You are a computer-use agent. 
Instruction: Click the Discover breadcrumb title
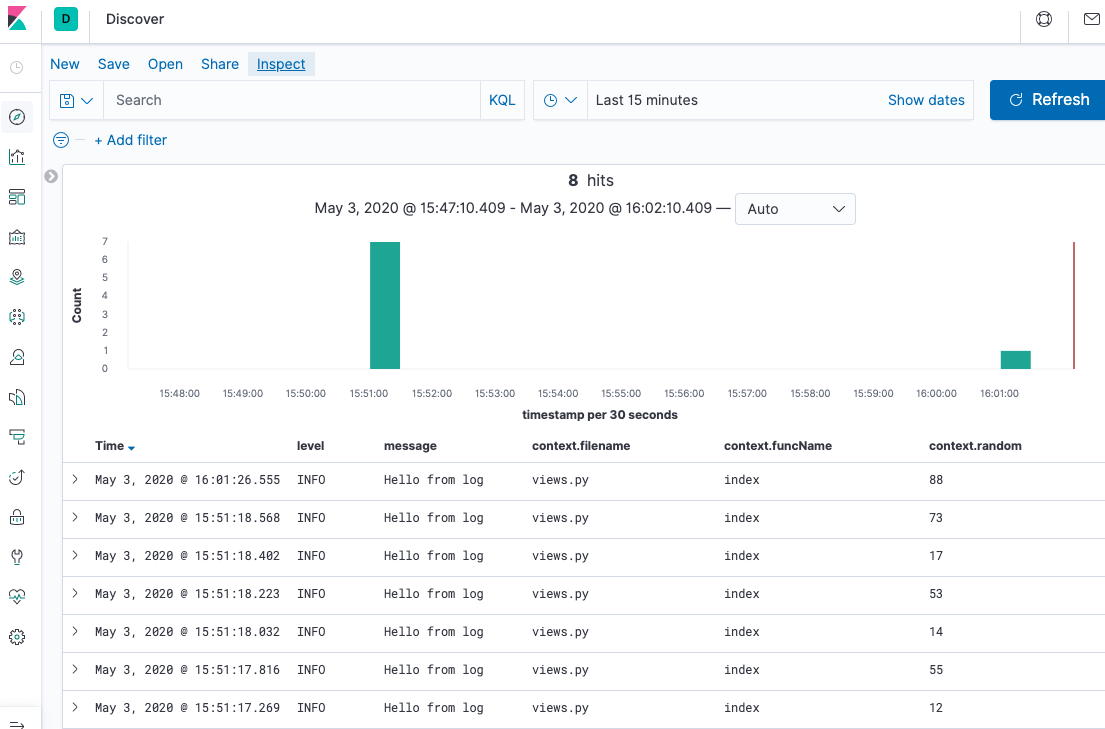click(135, 19)
